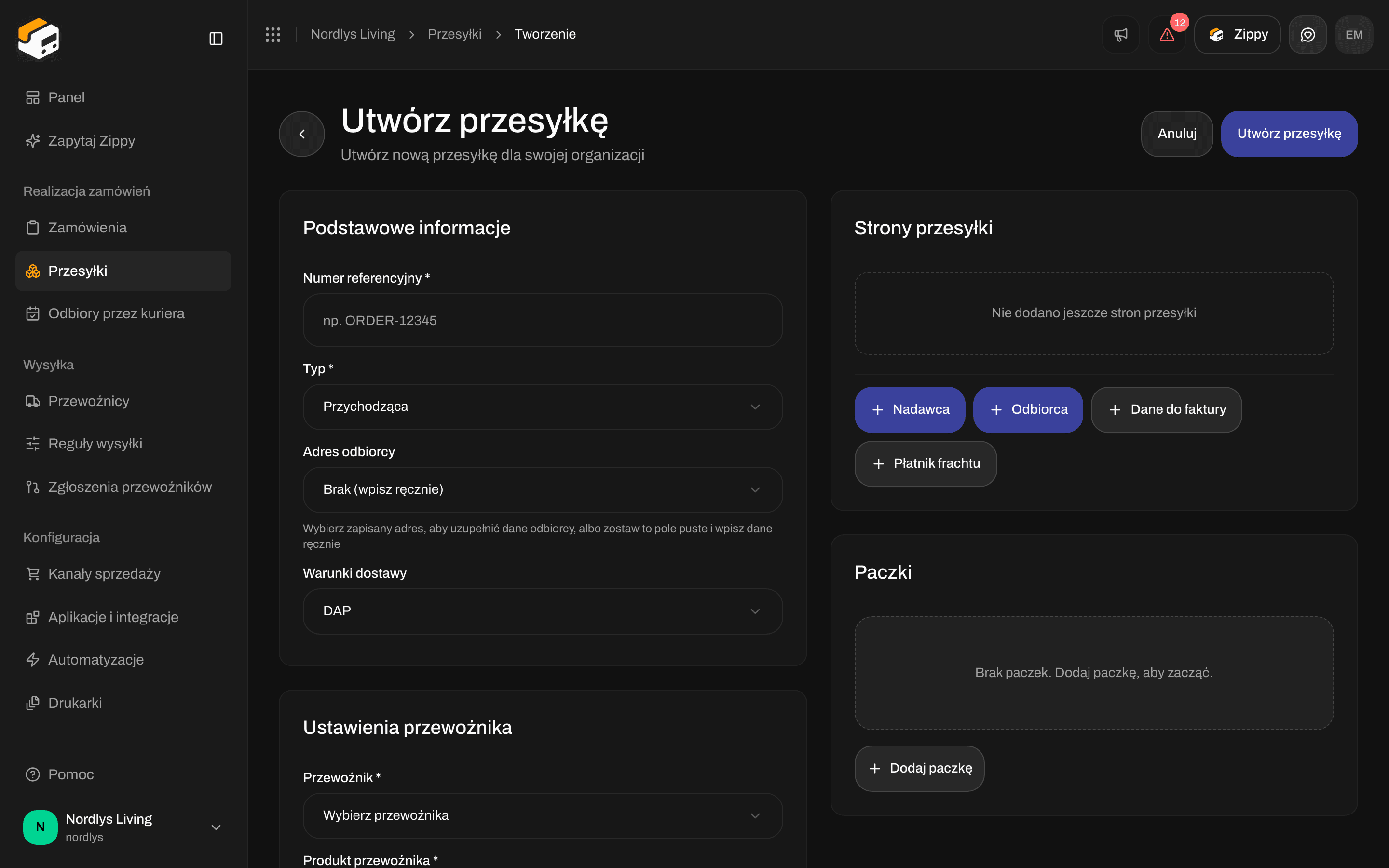The height and width of the screenshot is (868, 1389).
Task: Open Warunki dostawy dropdown showing DAP
Action: click(543, 611)
